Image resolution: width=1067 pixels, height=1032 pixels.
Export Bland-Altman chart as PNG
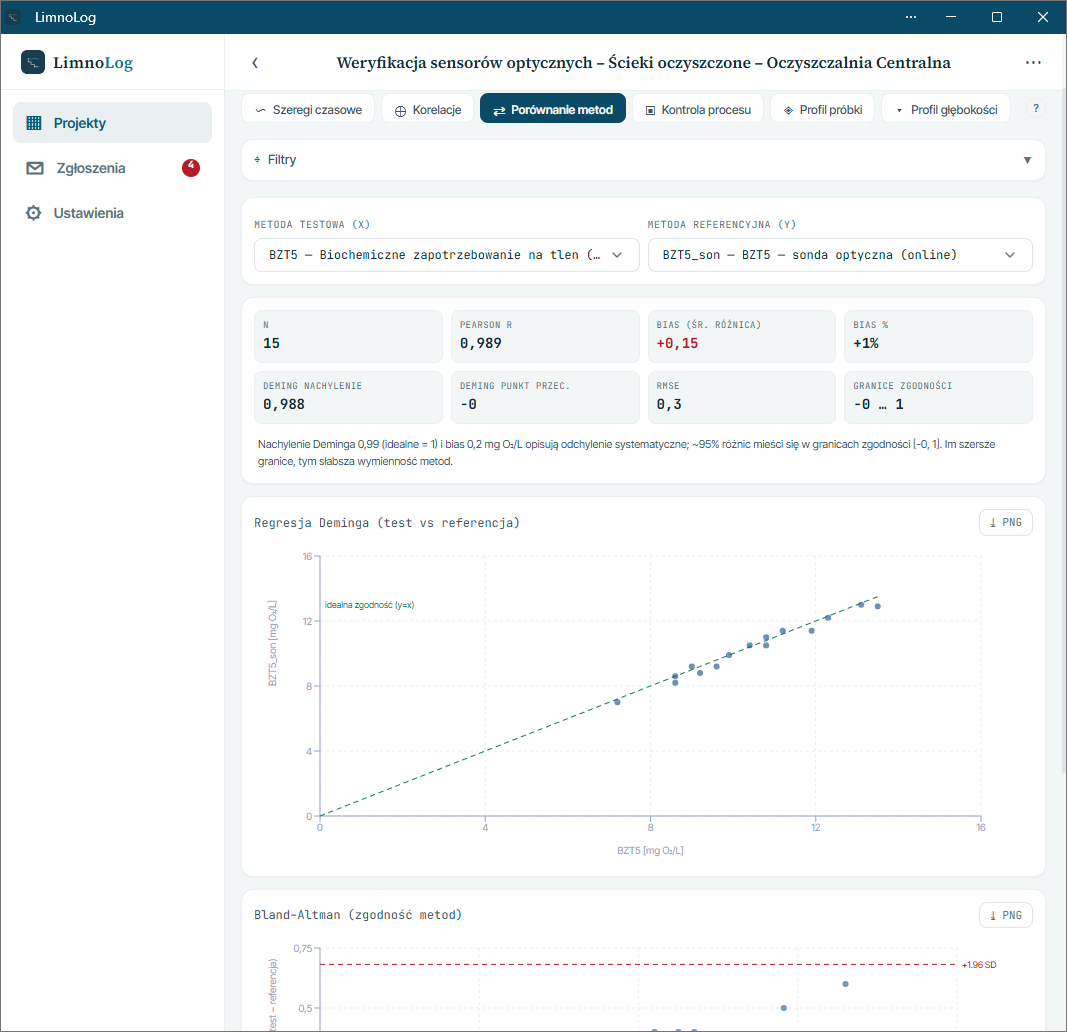[x=1005, y=915]
